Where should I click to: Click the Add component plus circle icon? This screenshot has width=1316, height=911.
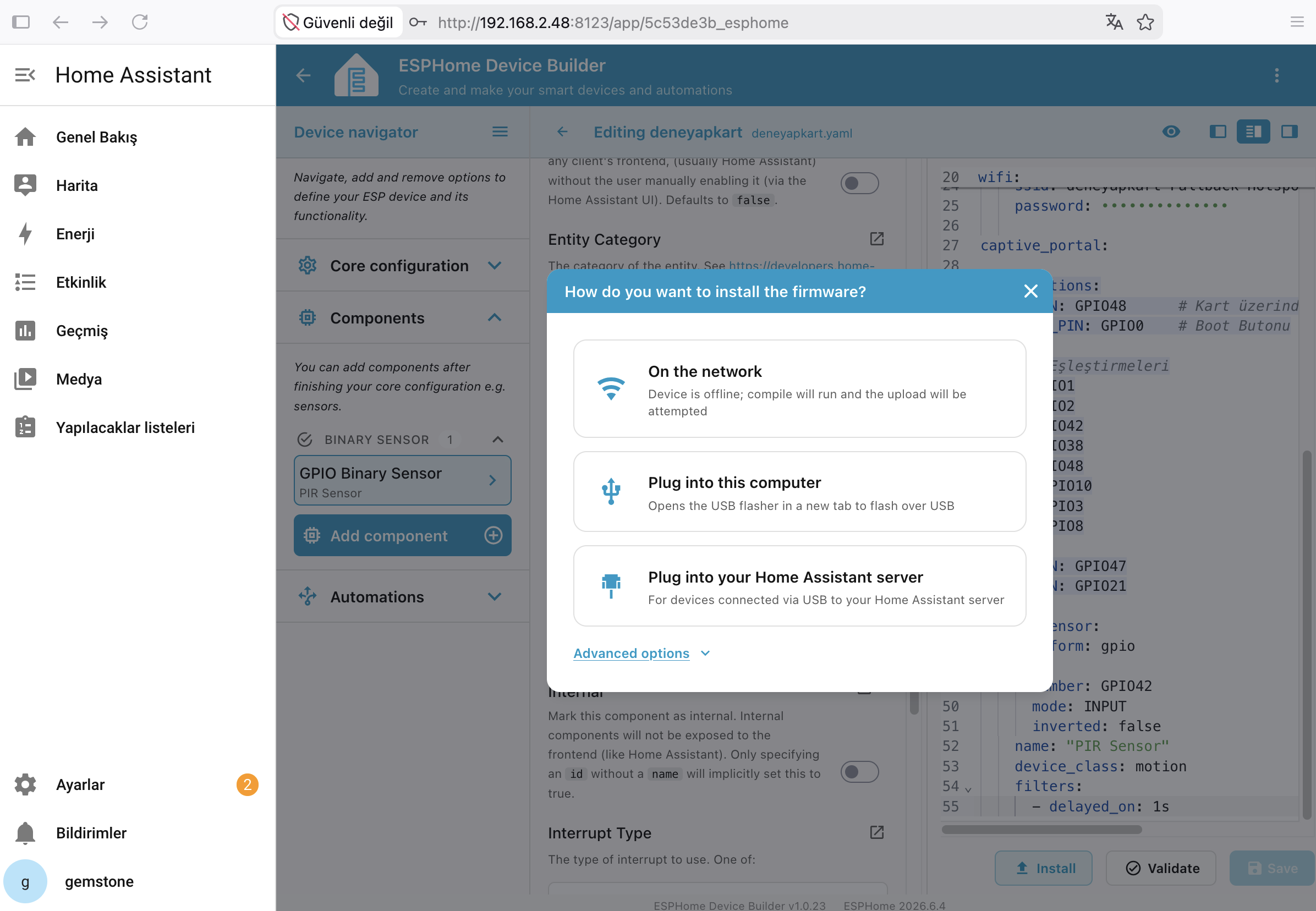(x=493, y=535)
